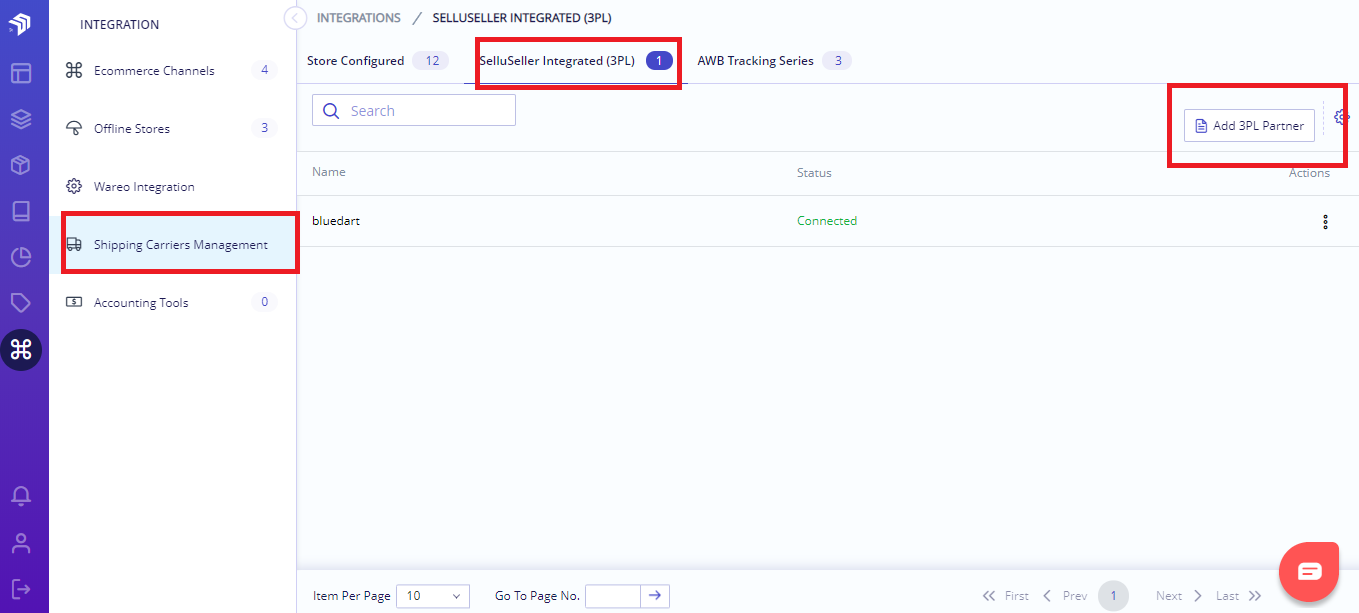Viewport: 1359px width, 613px height.
Task: Click the logout icon at sidebar bottom
Action: pos(22,589)
